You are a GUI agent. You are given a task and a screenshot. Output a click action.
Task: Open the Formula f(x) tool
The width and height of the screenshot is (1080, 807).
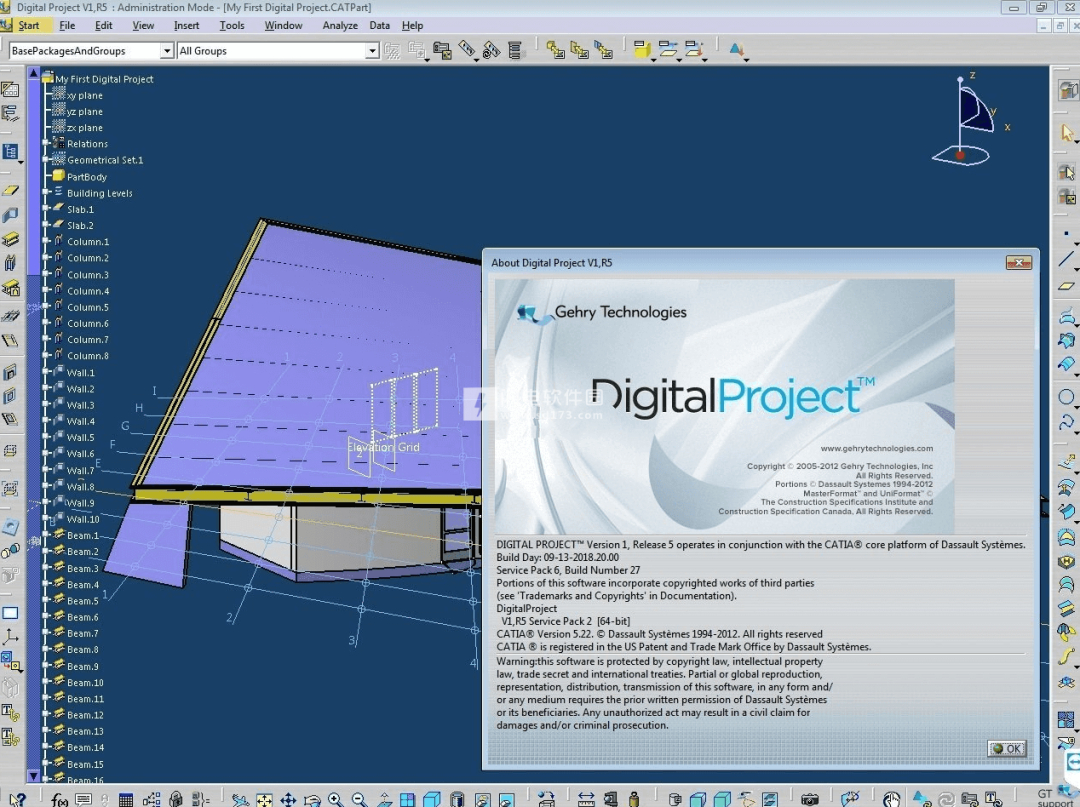59,799
